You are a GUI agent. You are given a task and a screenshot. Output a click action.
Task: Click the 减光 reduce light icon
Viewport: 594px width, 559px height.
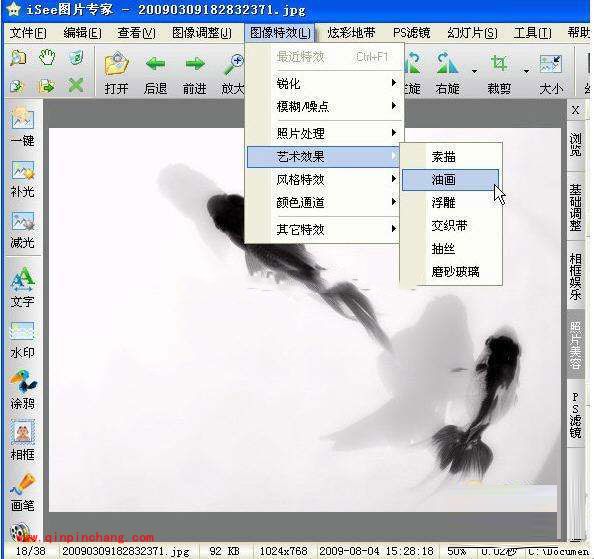tap(23, 221)
